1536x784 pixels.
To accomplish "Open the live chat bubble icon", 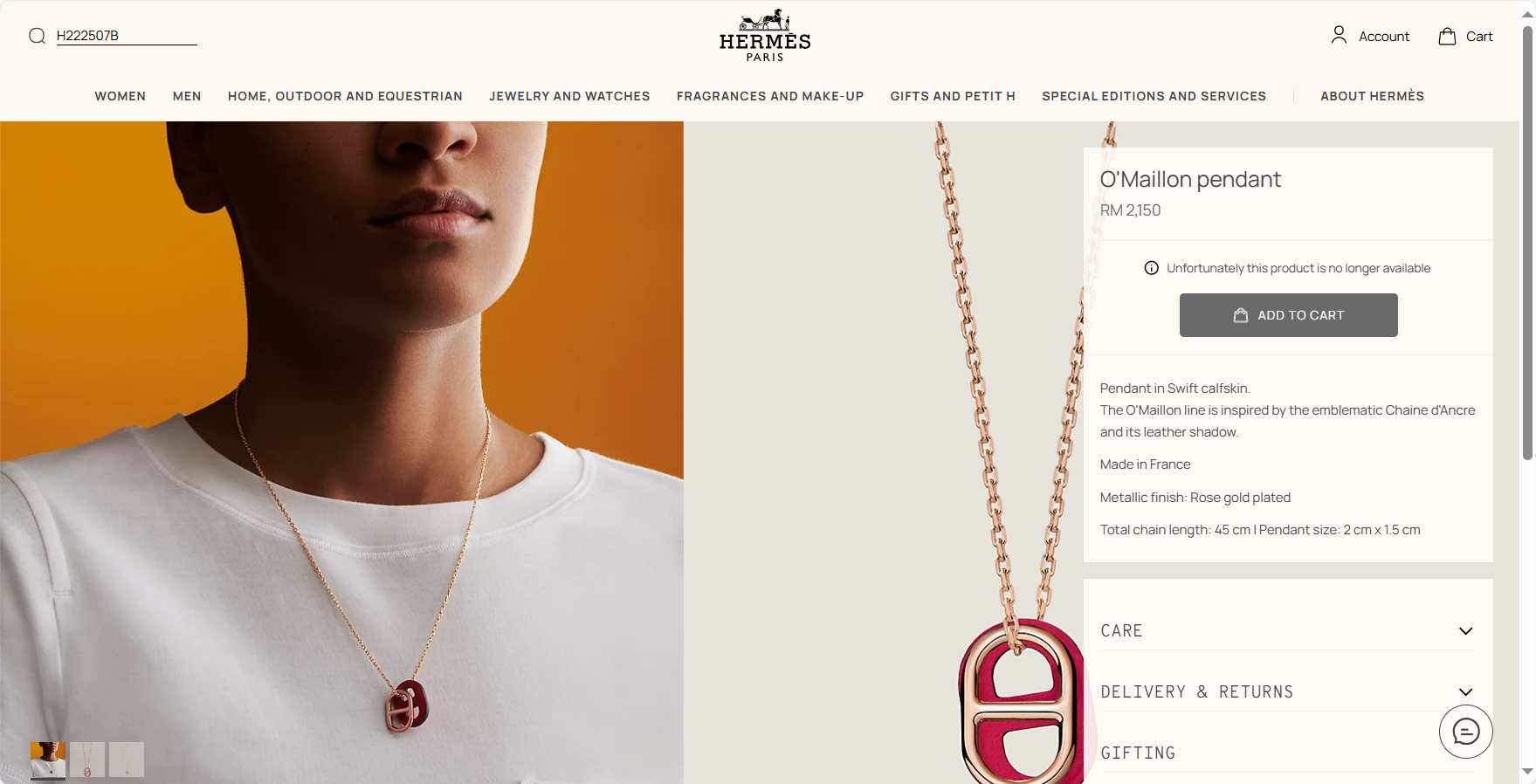I will tap(1466, 732).
